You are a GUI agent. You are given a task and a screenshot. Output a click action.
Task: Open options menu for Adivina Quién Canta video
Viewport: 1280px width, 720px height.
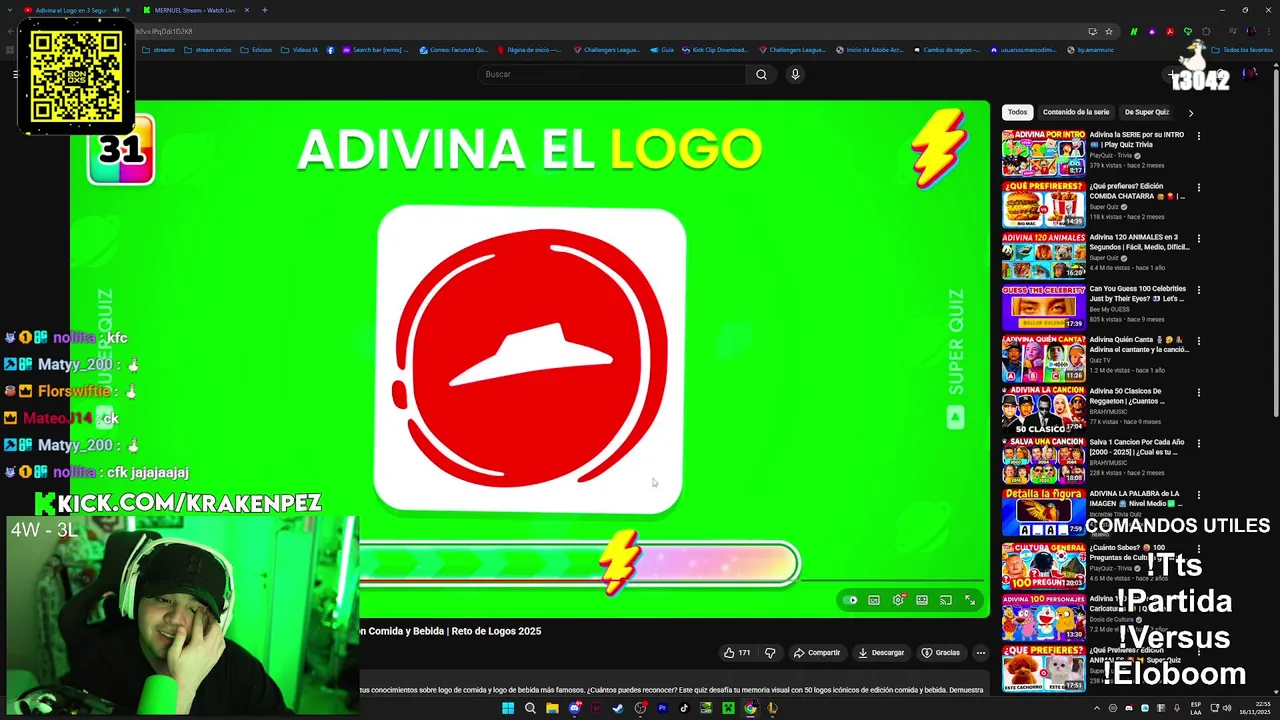point(1198,341)
